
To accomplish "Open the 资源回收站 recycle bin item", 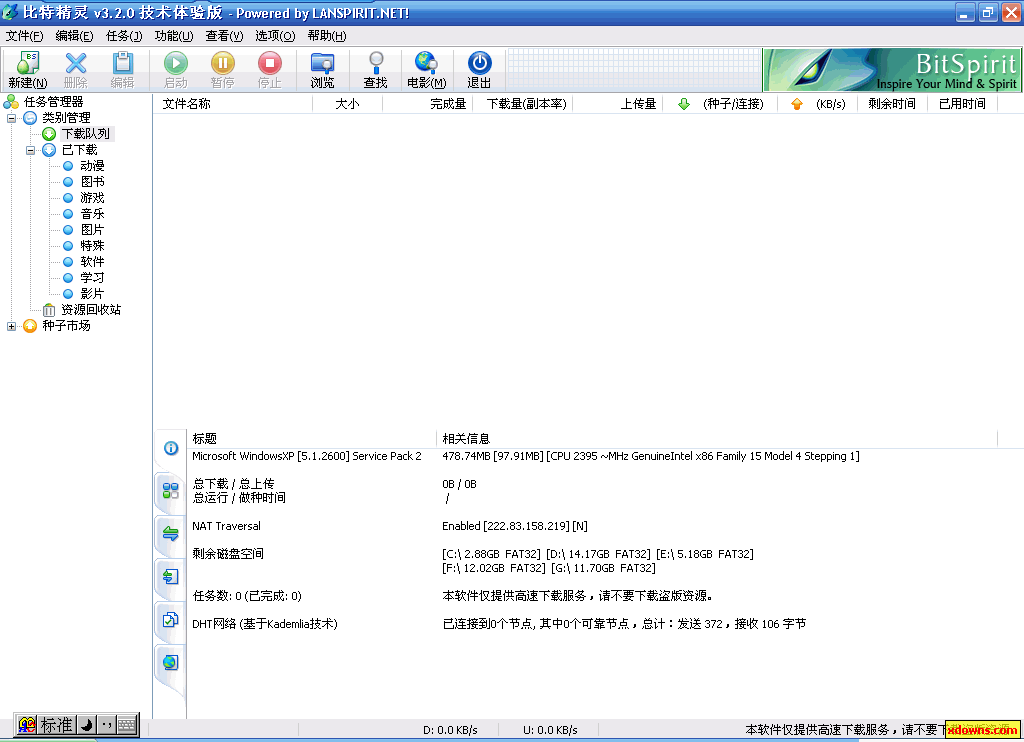I will click(x=91, y=310).
